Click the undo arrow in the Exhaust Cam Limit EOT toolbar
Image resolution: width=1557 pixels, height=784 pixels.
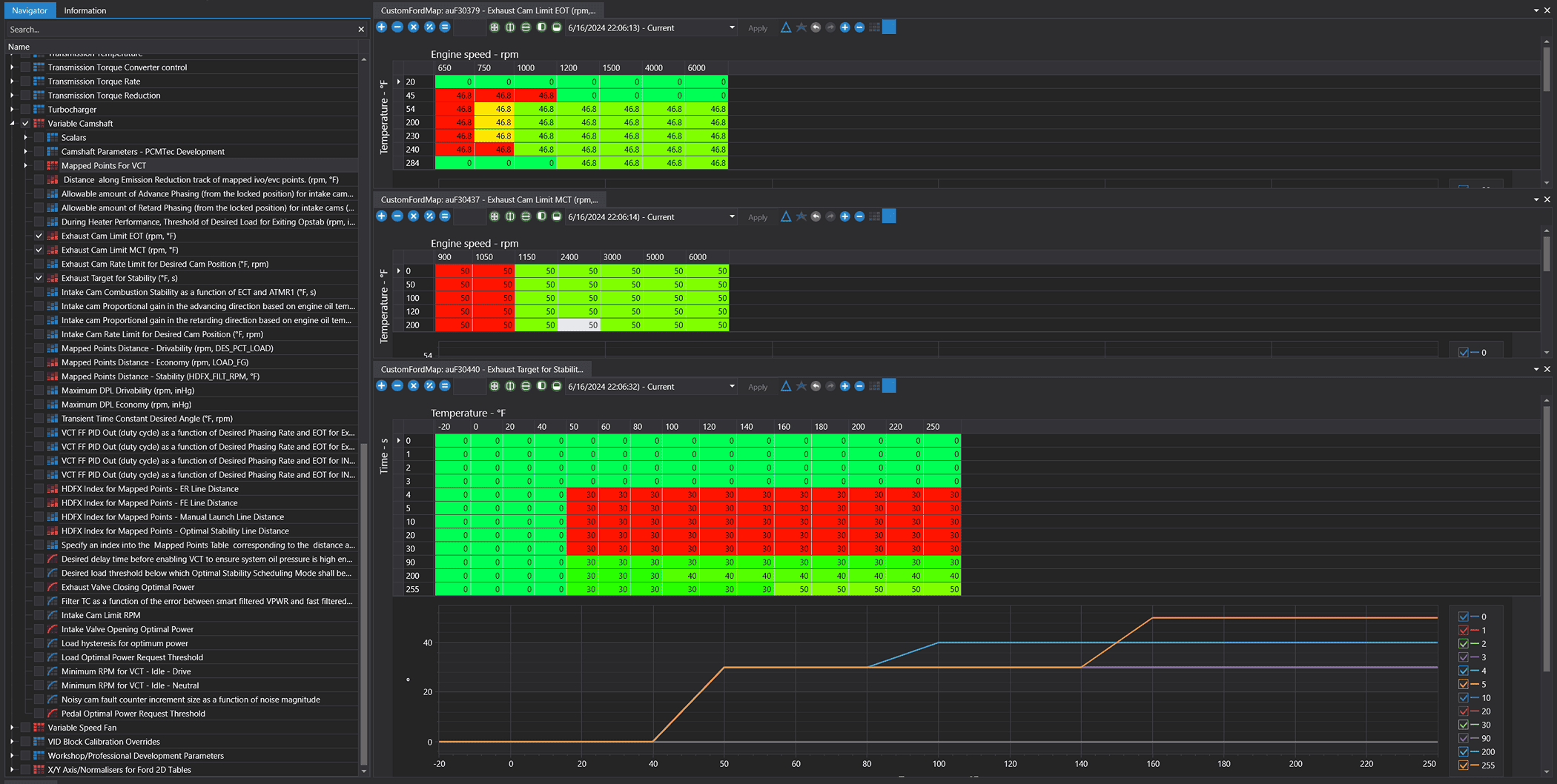point(816,27)
